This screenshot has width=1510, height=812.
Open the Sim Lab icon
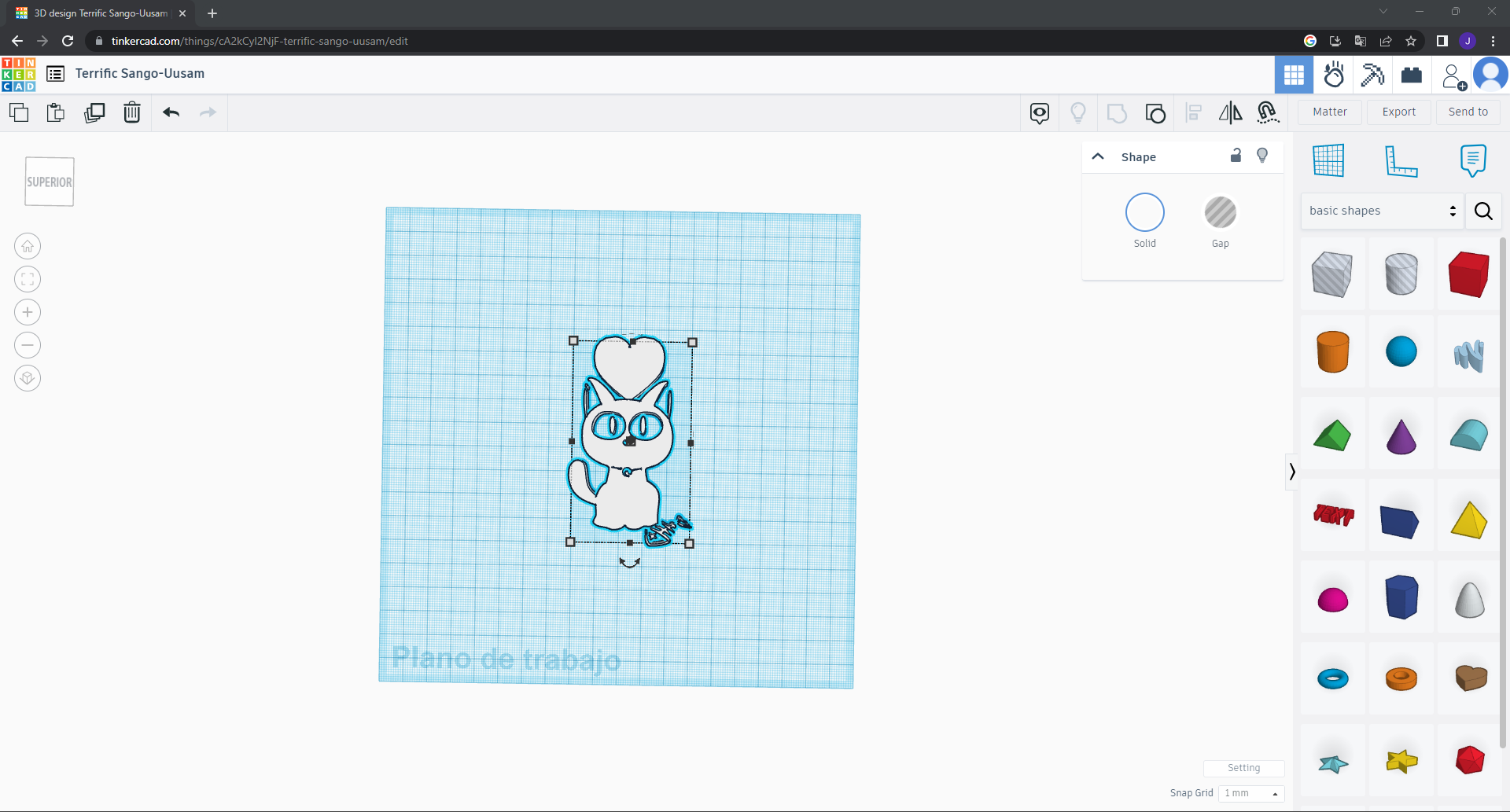point(1334,75)
